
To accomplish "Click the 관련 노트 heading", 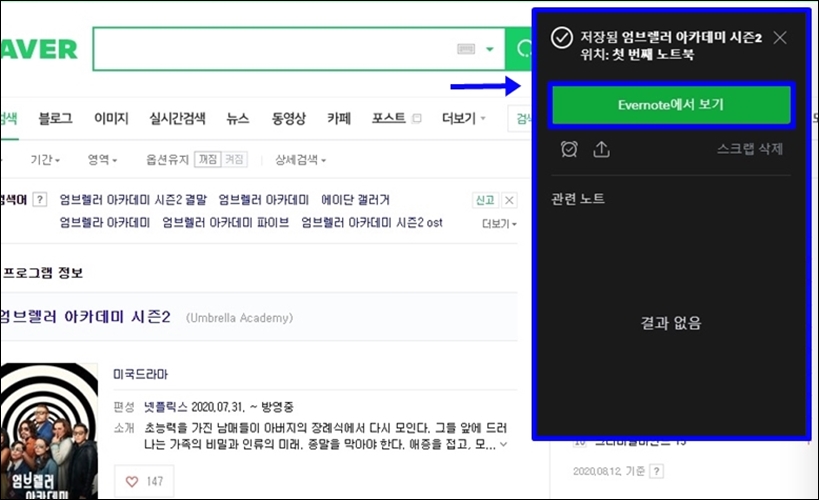I will (x=578, y=199).
